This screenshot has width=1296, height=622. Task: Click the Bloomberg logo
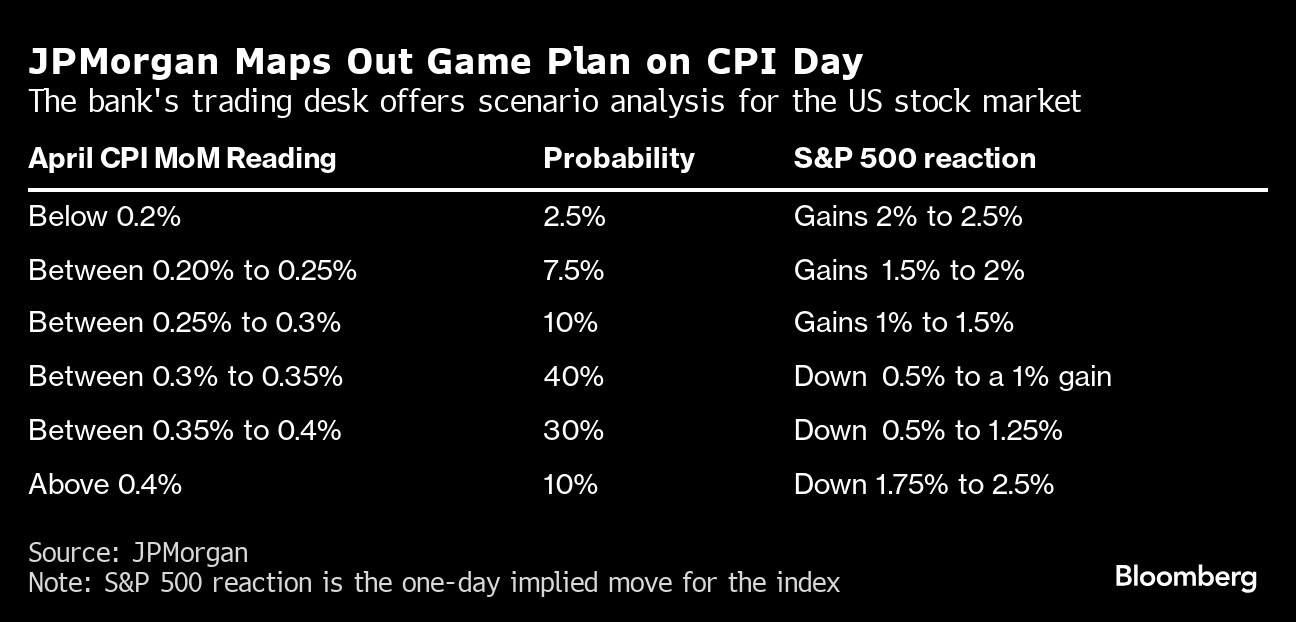pos(1185,577)
